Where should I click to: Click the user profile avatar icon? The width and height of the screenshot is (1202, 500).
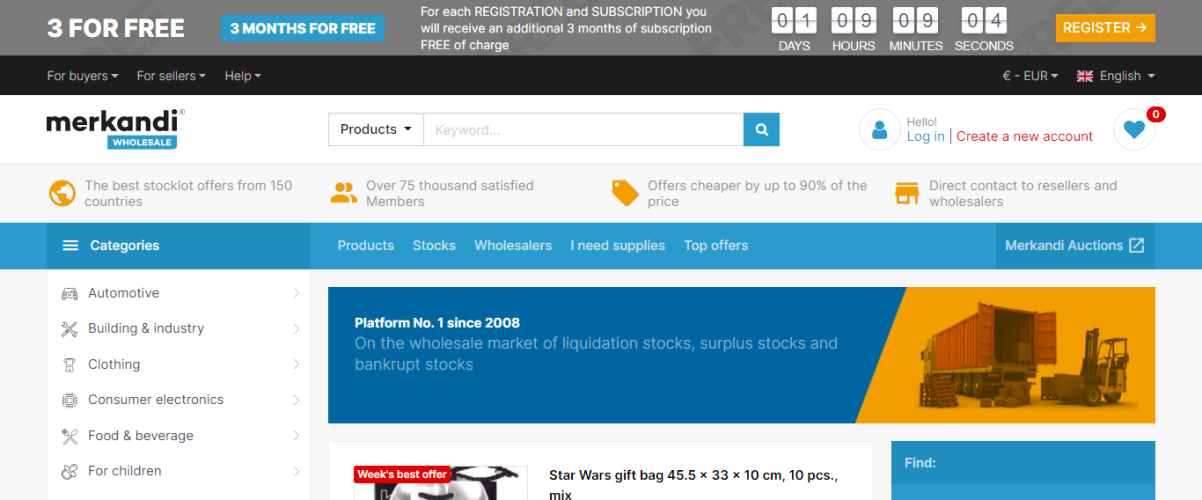[x=880, y=129]
